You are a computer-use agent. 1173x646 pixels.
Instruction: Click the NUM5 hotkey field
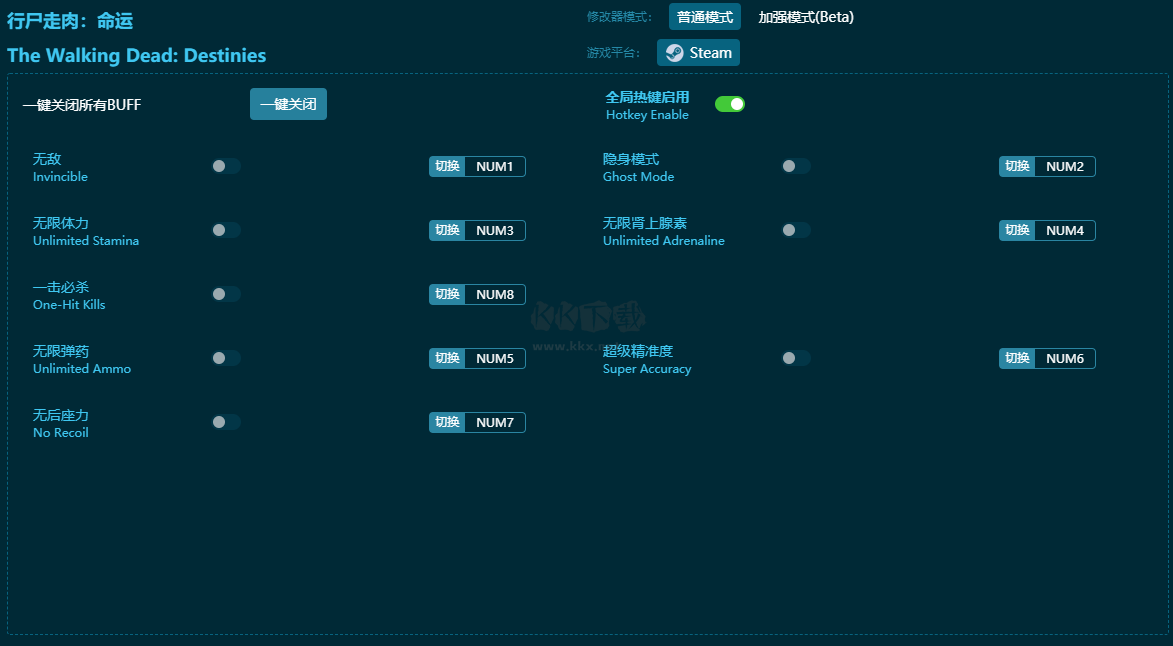(495, 358)
